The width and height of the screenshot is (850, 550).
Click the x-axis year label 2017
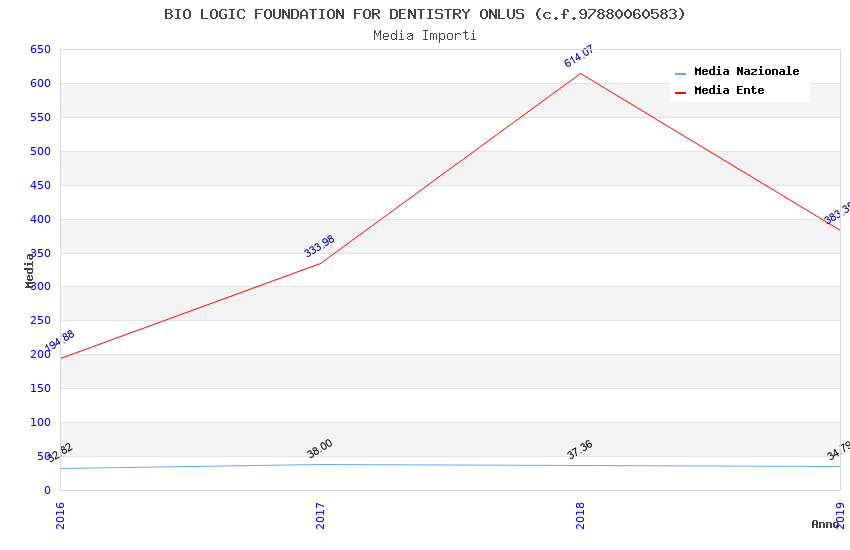tap(320, 515)
